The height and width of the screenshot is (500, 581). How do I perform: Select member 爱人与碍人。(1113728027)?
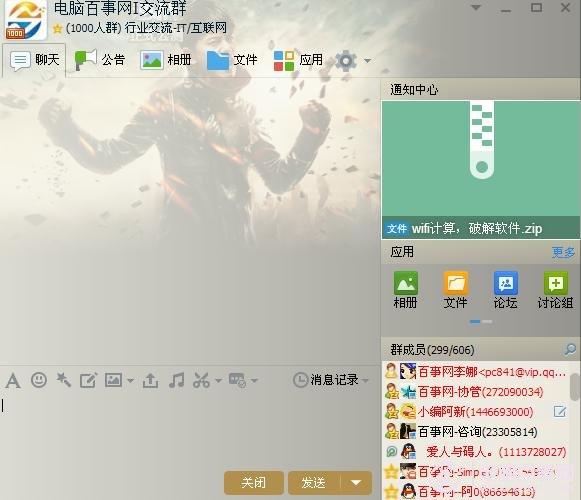tap(476, 452)
